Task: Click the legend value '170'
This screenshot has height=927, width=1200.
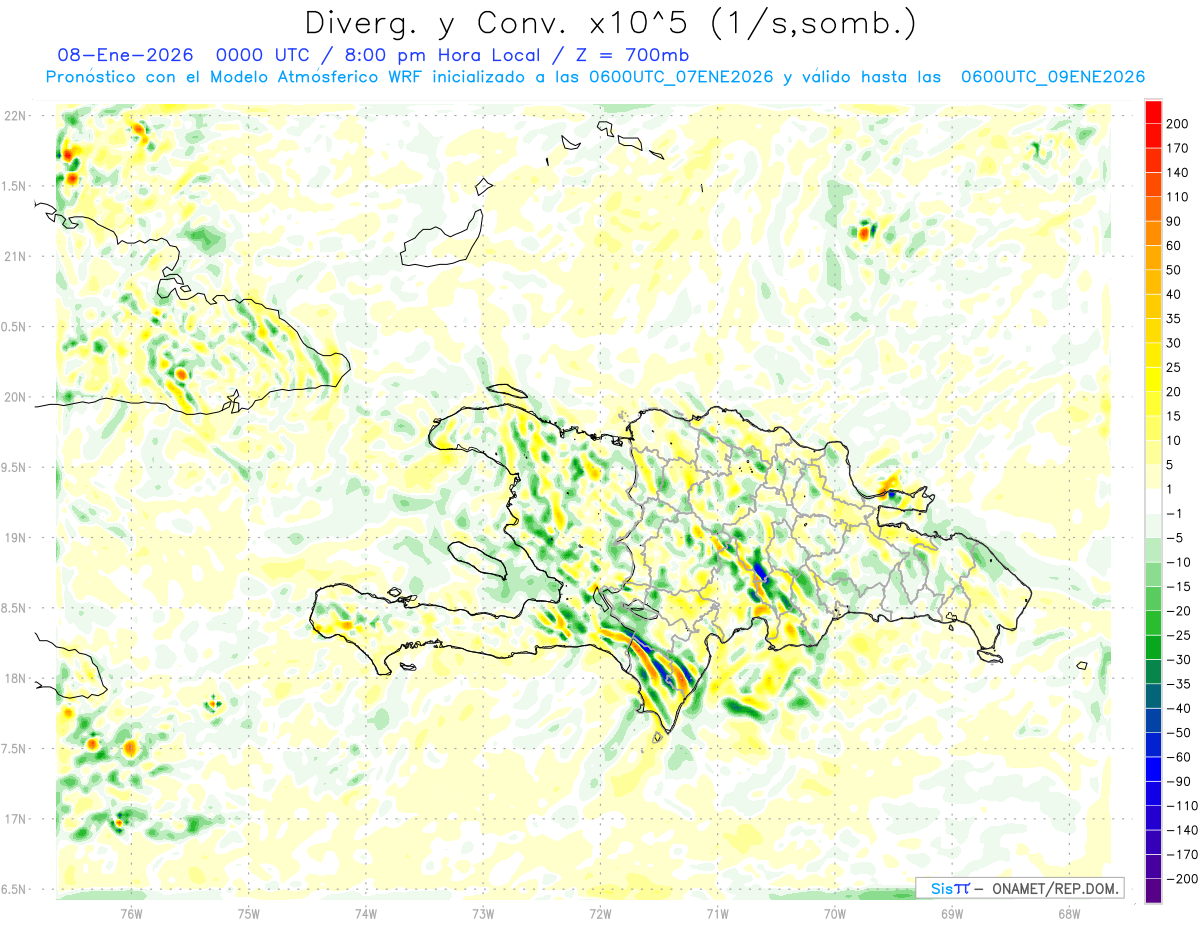Action: click(x=1178, y=148)
